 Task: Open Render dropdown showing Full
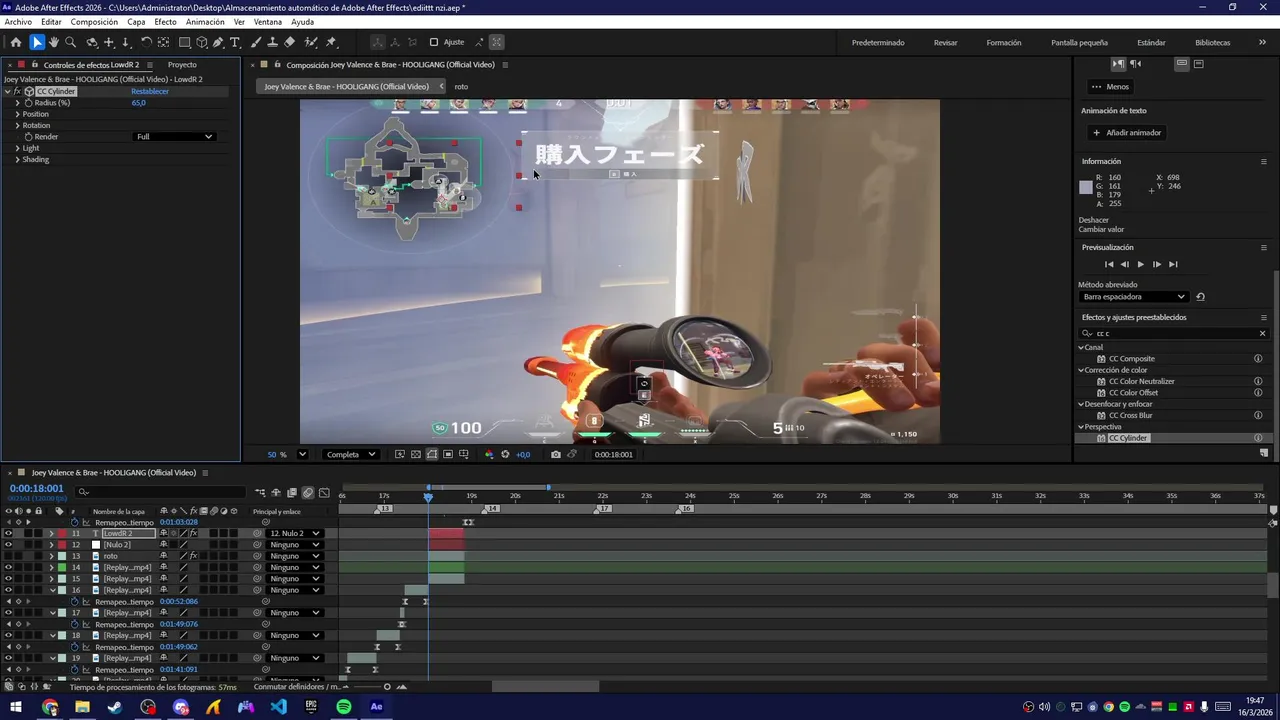174,136
